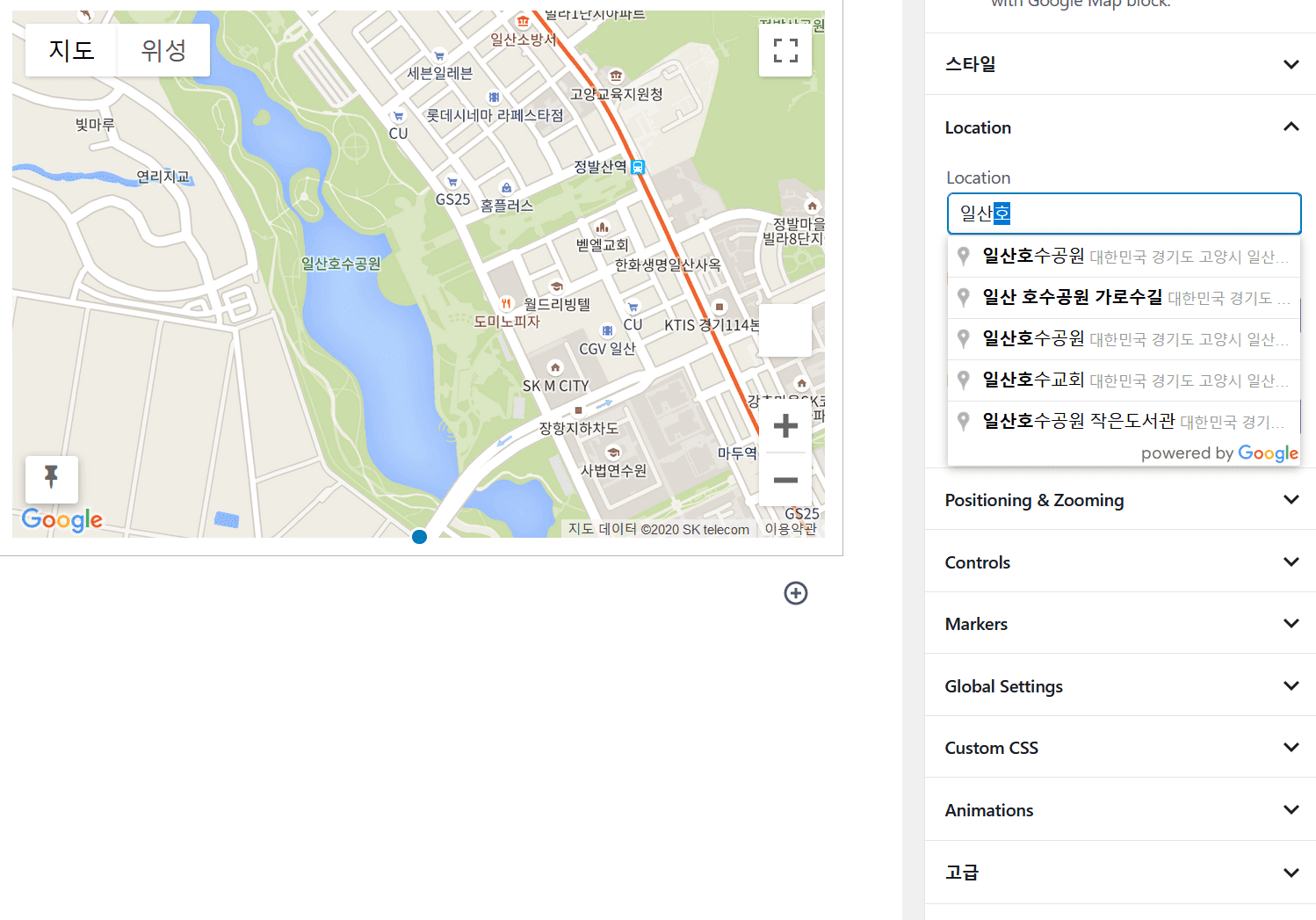
Task: Select the 지도 map view tab
Action: [x=70, y=50]
